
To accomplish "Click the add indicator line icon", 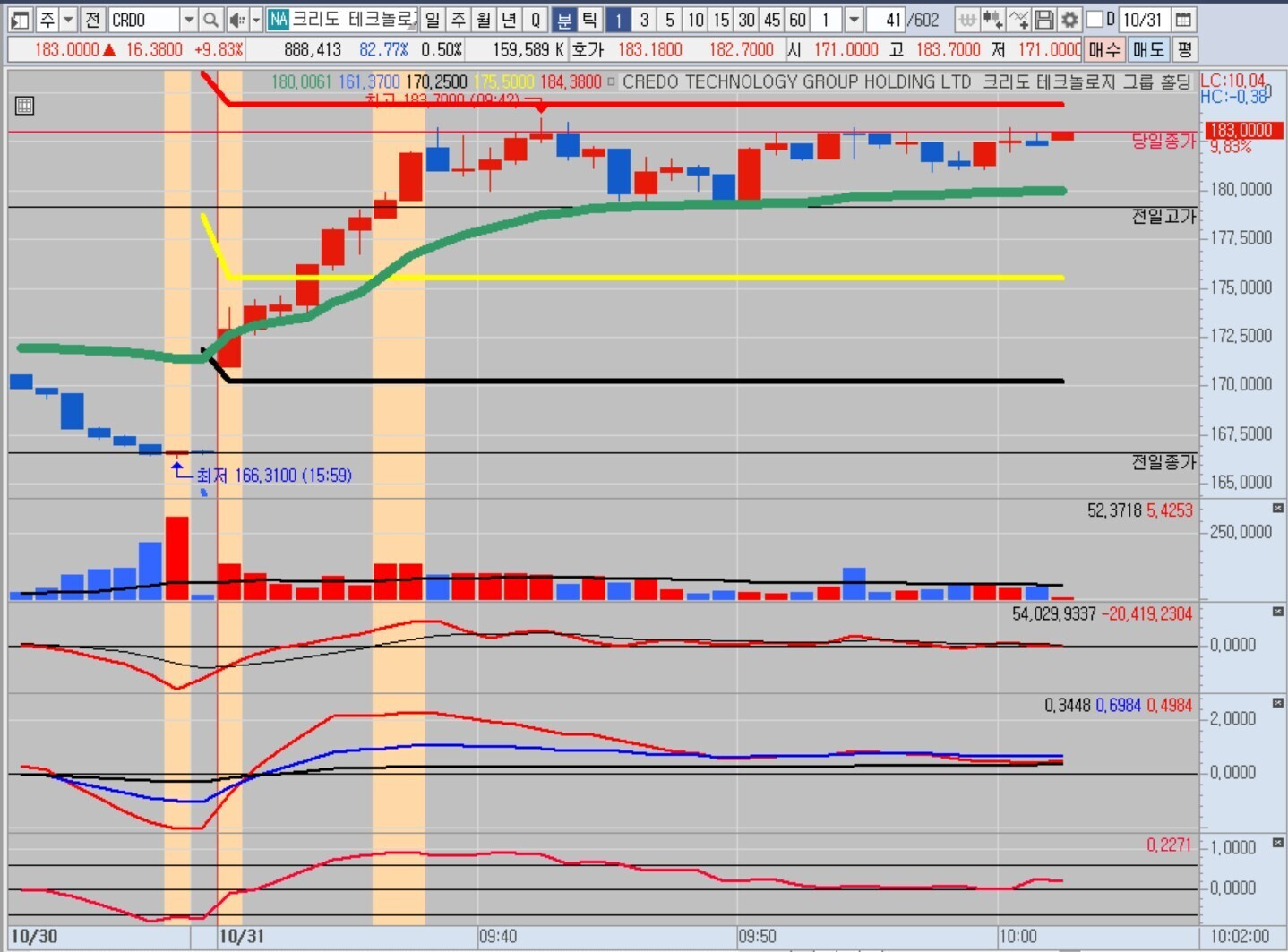I will click(1018, 19).
